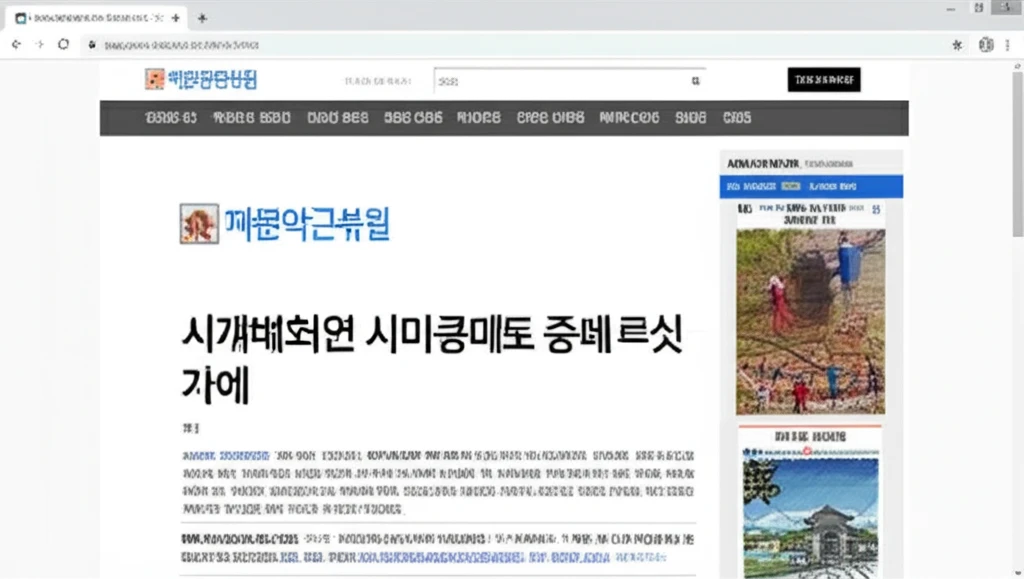Click the browser back arrow
The height and width of the screenshot is (579, 1024).
[16, 45]
